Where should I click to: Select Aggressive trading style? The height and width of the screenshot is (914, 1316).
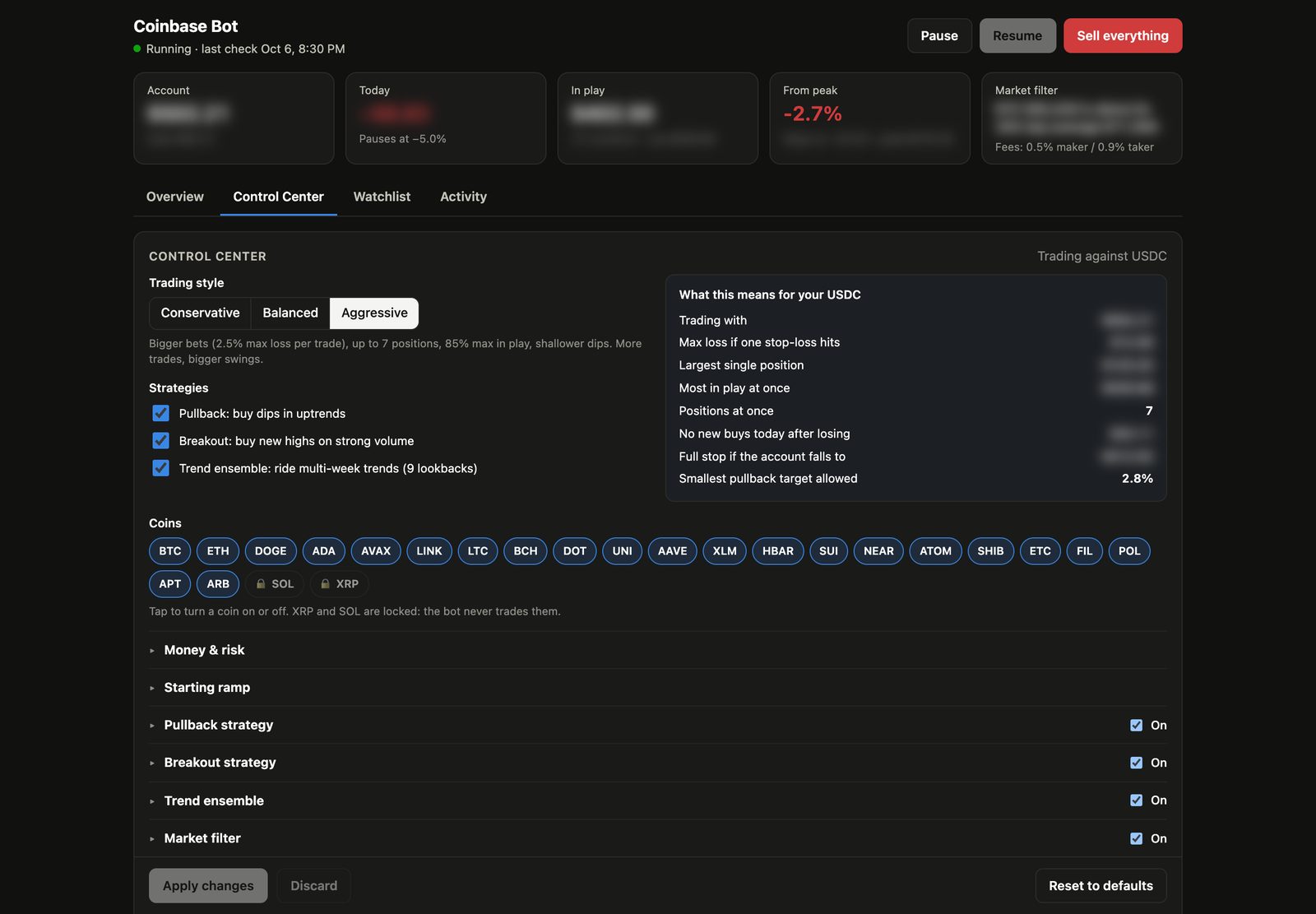click(374, 313)
